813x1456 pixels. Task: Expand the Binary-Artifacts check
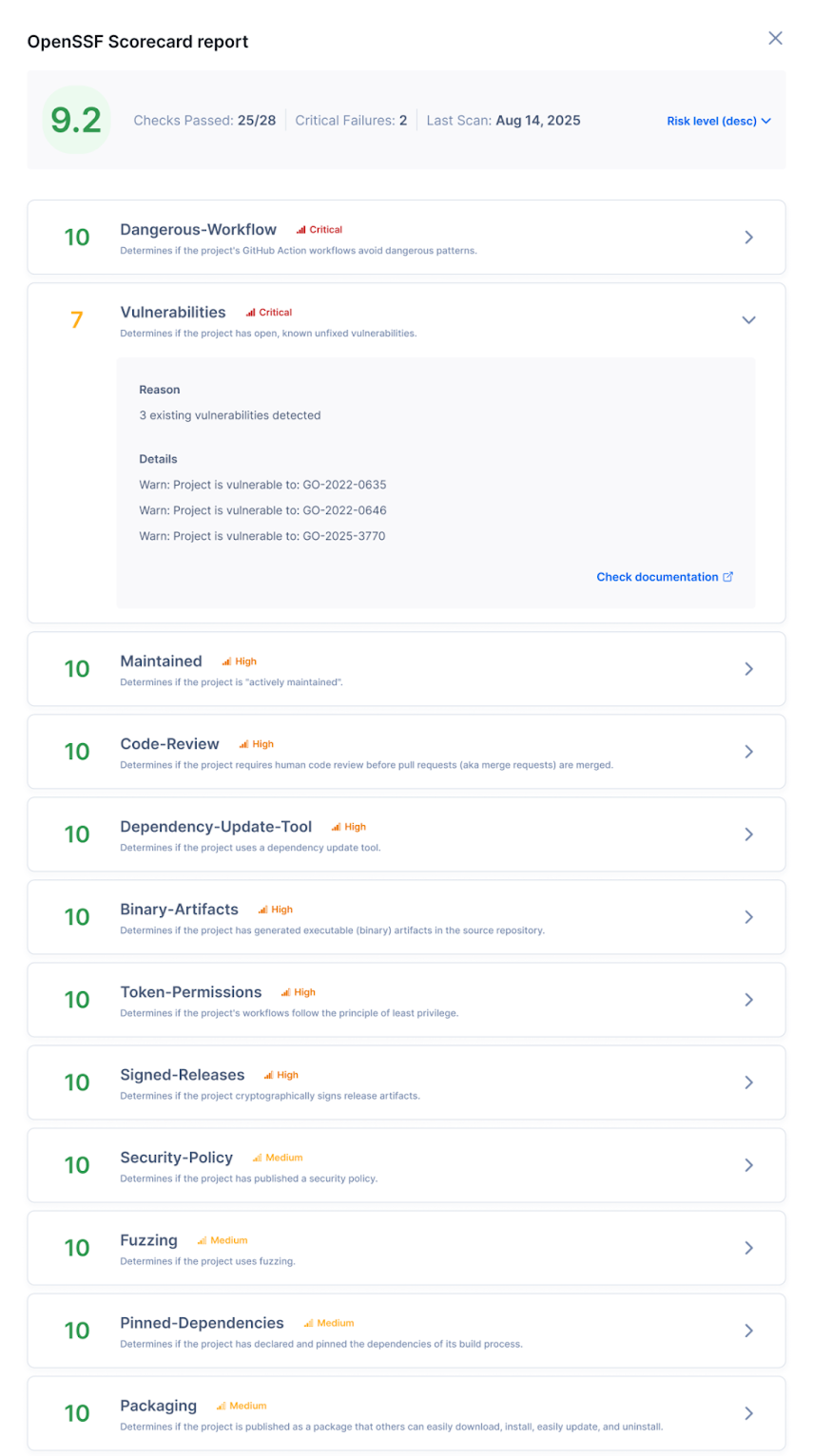(x=748, y=917)
